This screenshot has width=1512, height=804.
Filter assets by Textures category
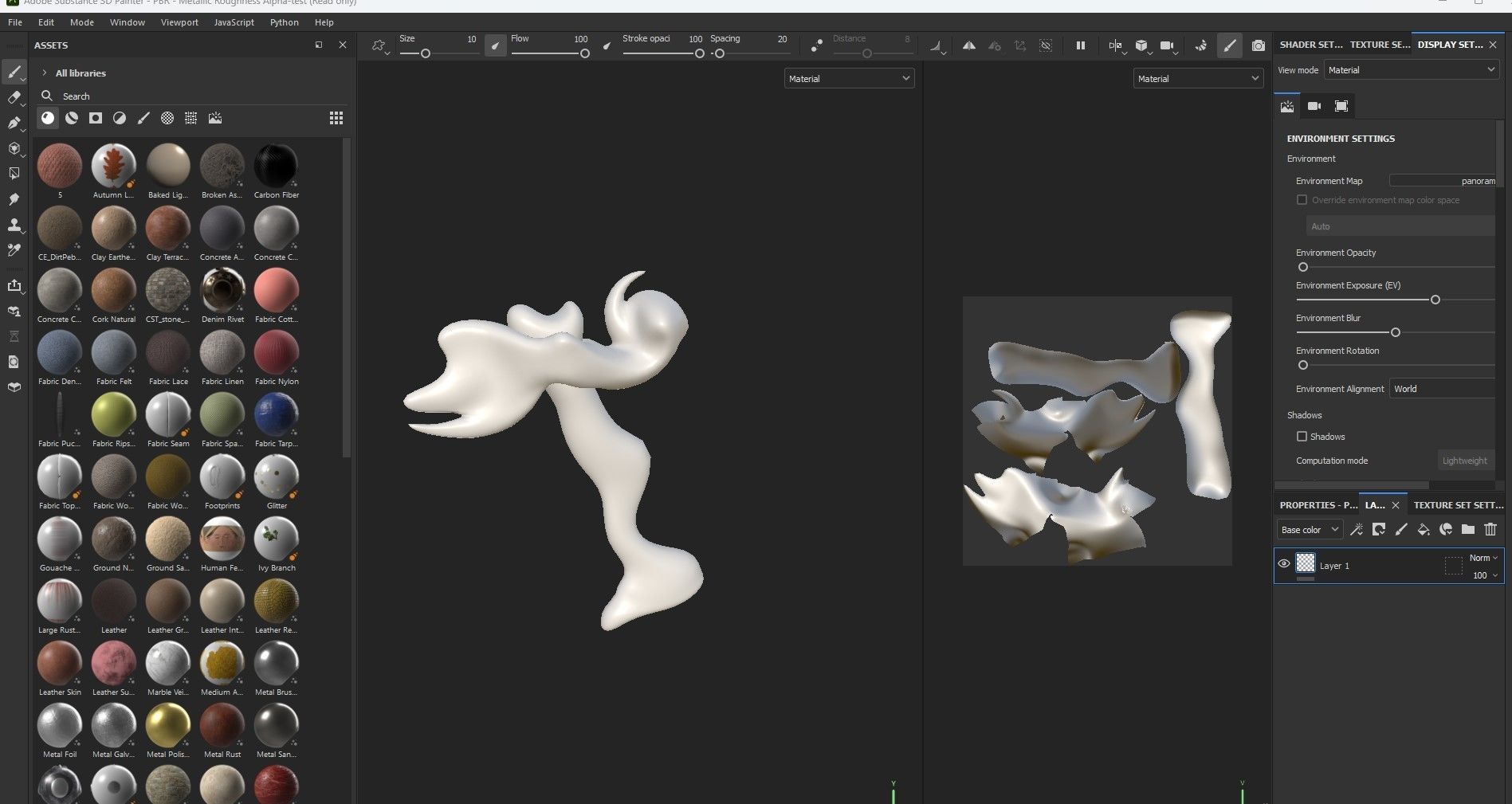[191, 118]
